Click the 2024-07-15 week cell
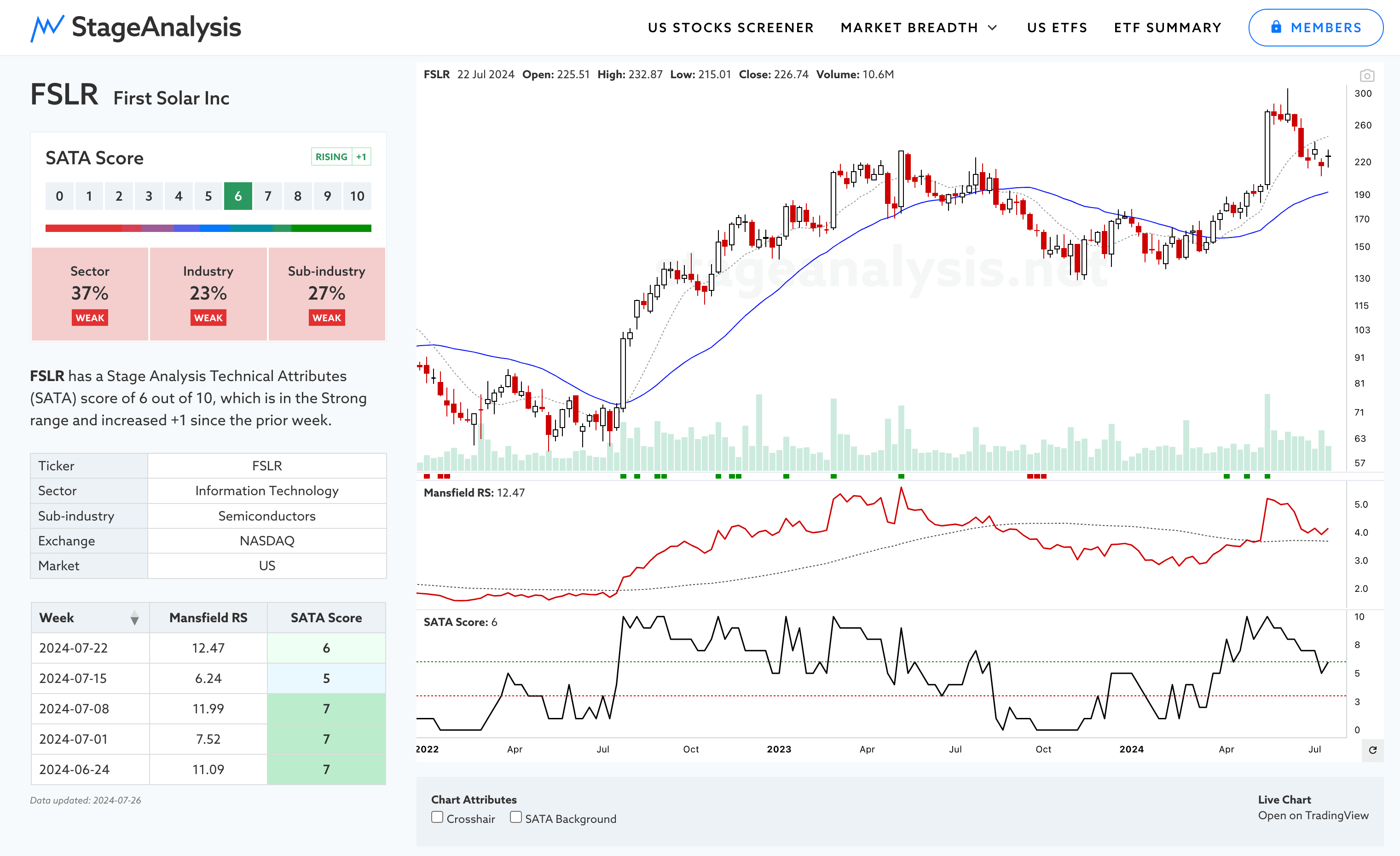Screen dimensions: 1400x856 coord(90,678)
